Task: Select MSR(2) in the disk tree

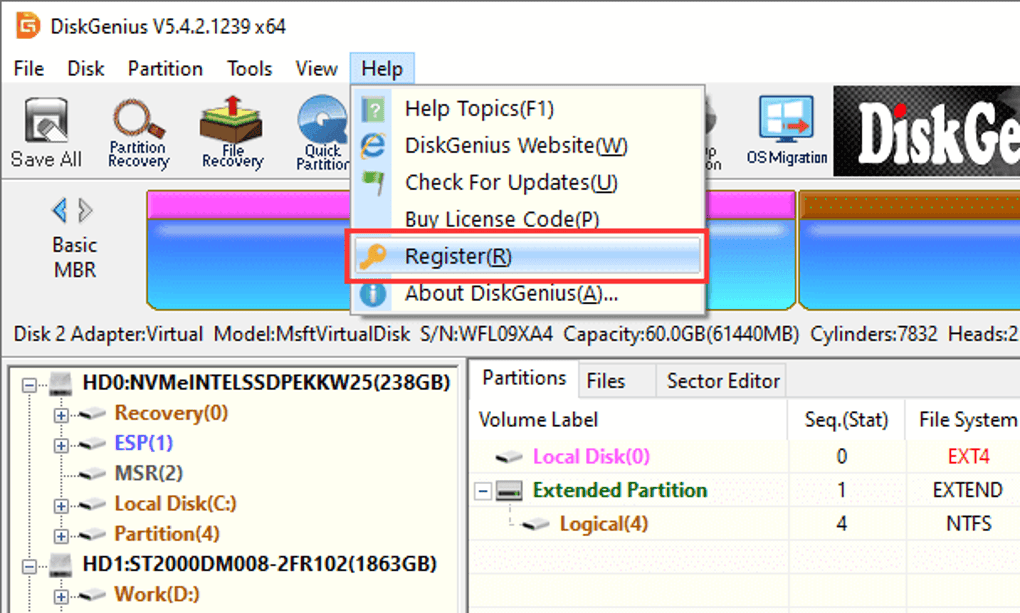Action: [x=149, y=473]
